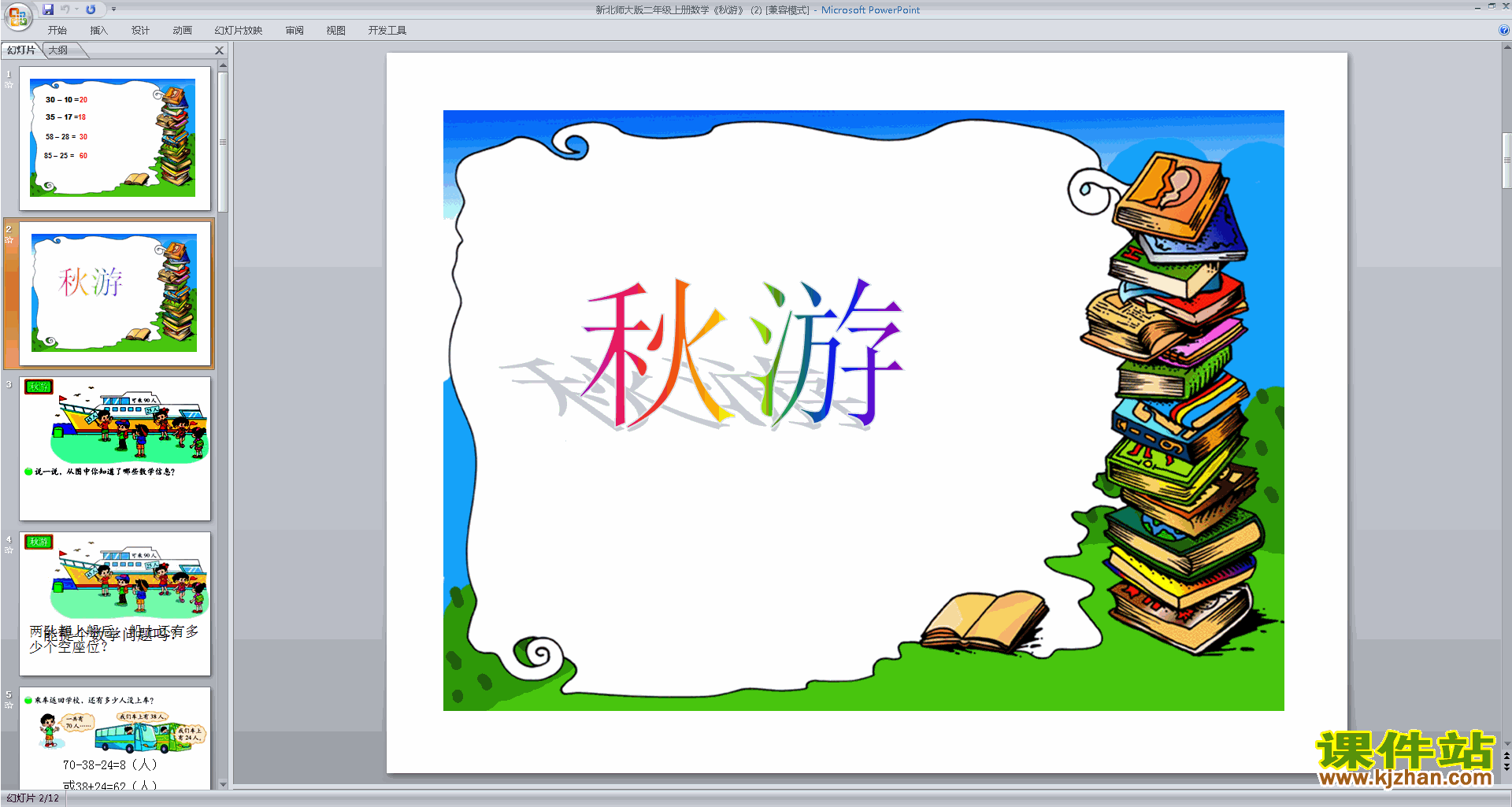Select slide 5 thumbnail with bus picture
1512x807 pixels.
tap(115, 739)
